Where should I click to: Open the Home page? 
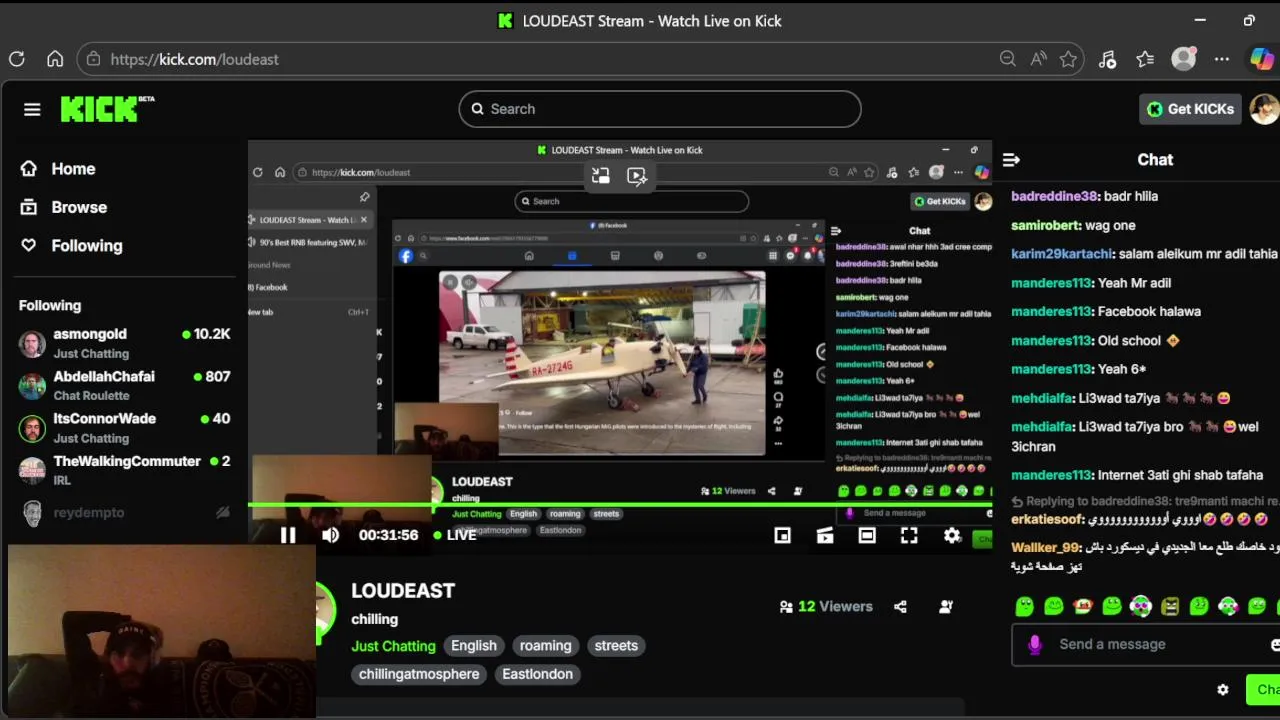click(58, 169)
